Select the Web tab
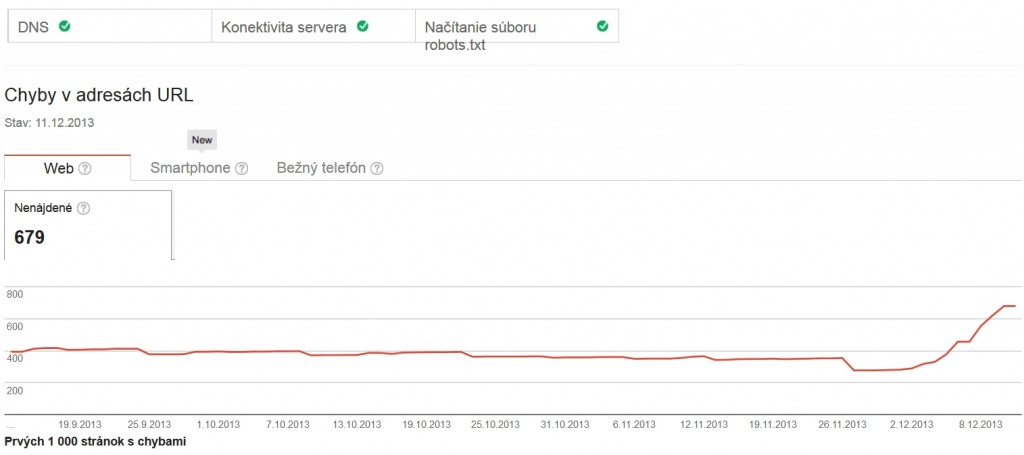This screenshot has width=1024, height=455. 67,168
